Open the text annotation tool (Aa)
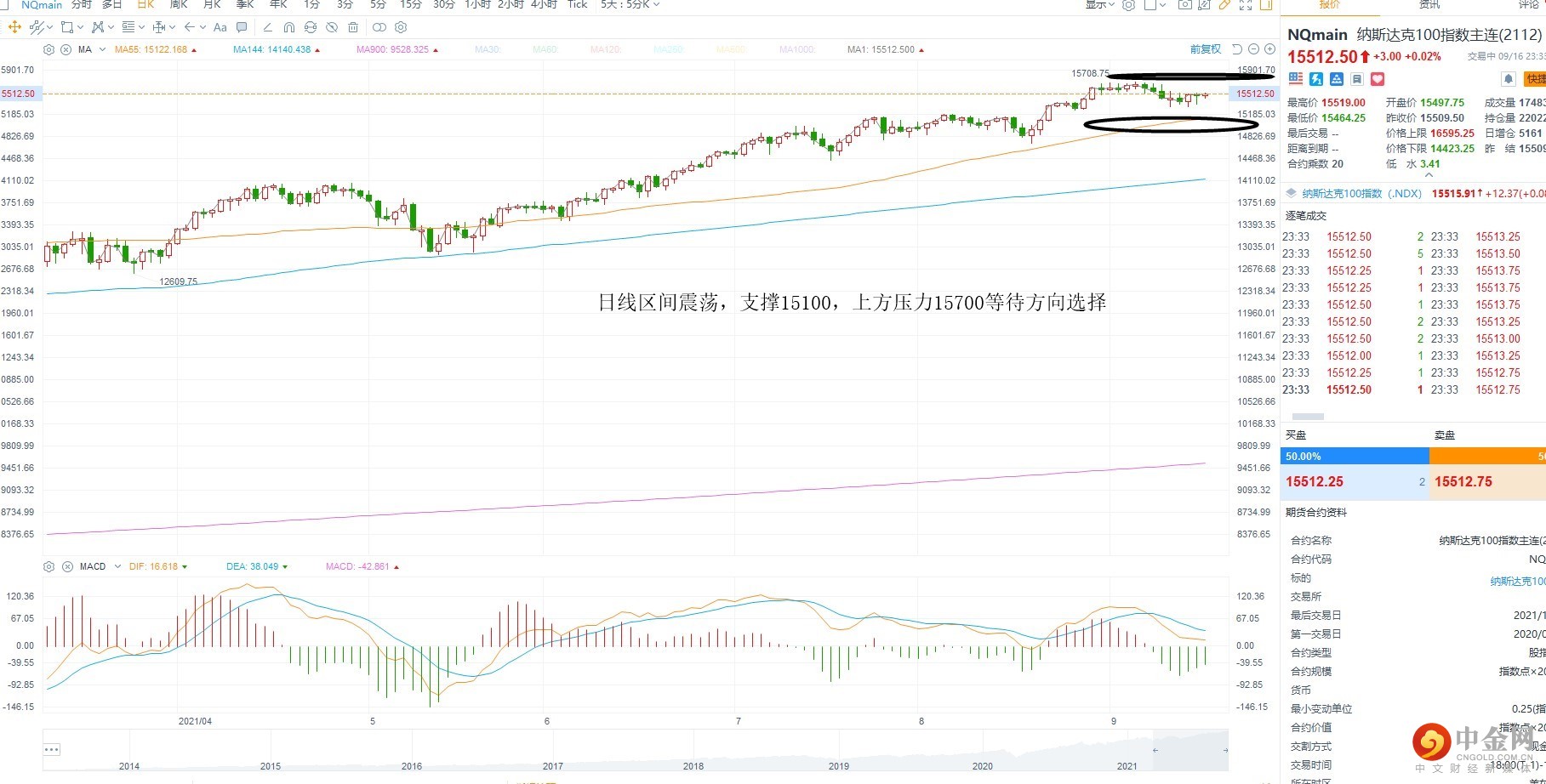This screenshot has width=1546, height=784. (x=220, y=27)
